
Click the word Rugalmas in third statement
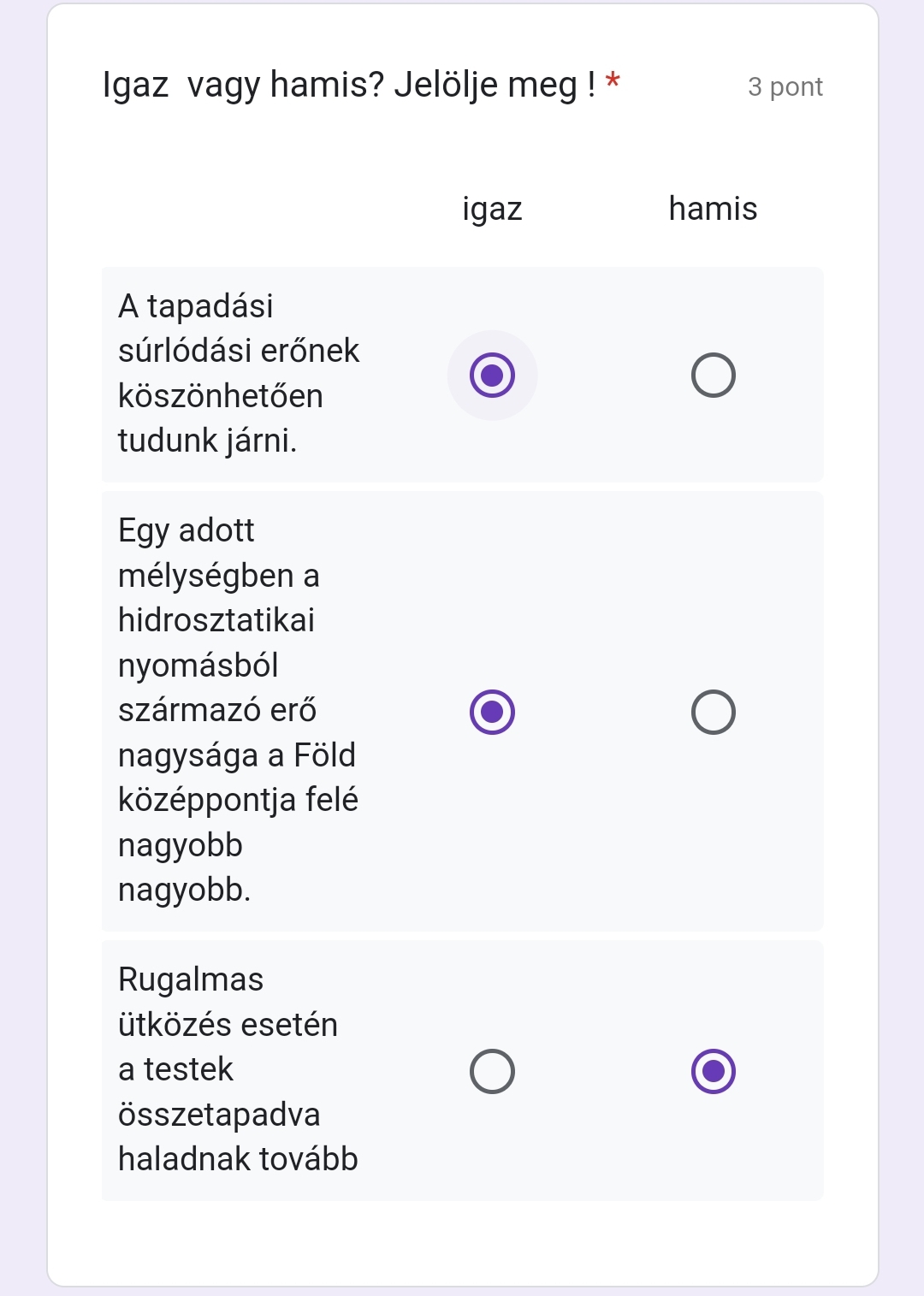coord(191,979)
